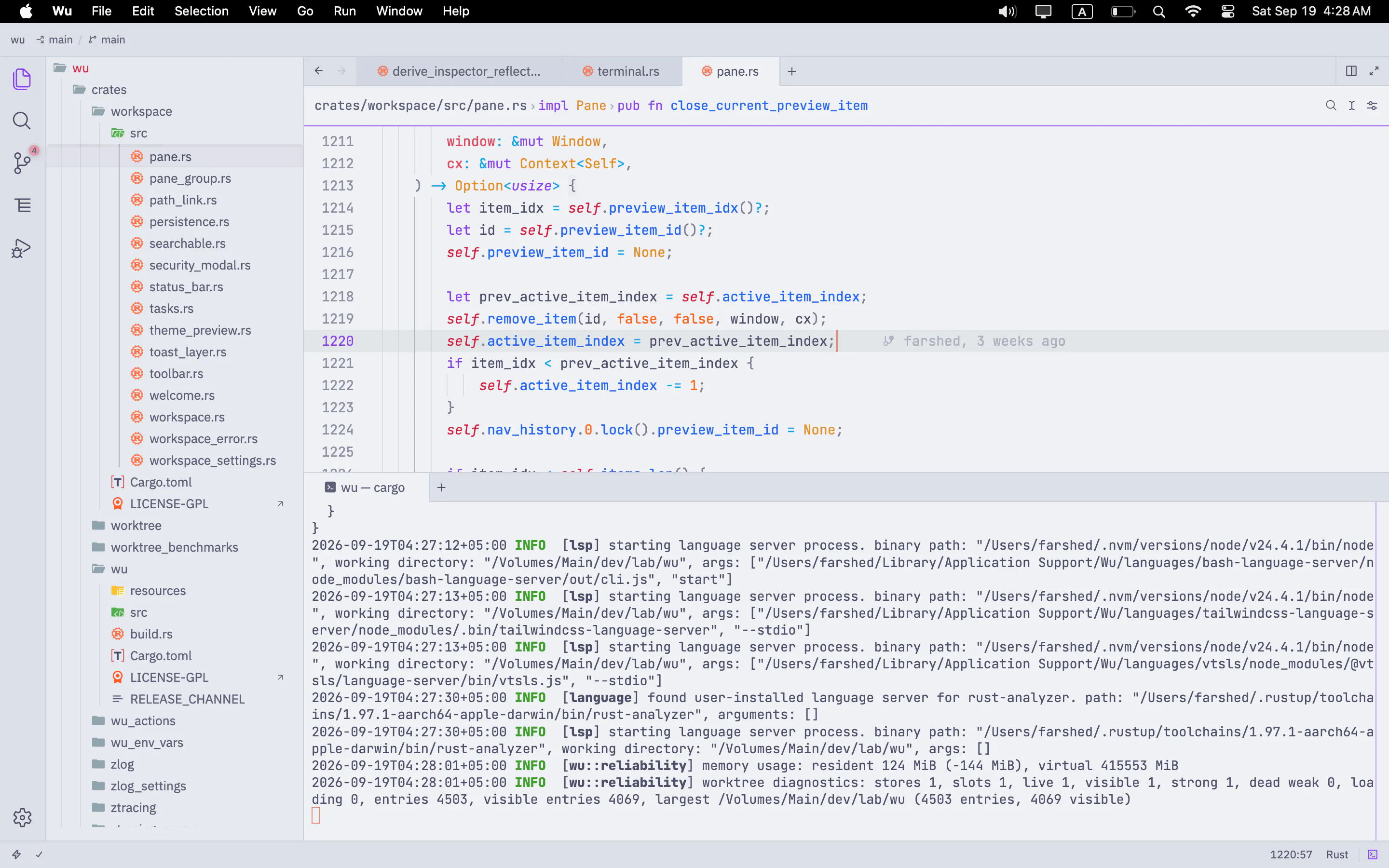Click the main branch button
1389x868 pixels.
(107, 40)
